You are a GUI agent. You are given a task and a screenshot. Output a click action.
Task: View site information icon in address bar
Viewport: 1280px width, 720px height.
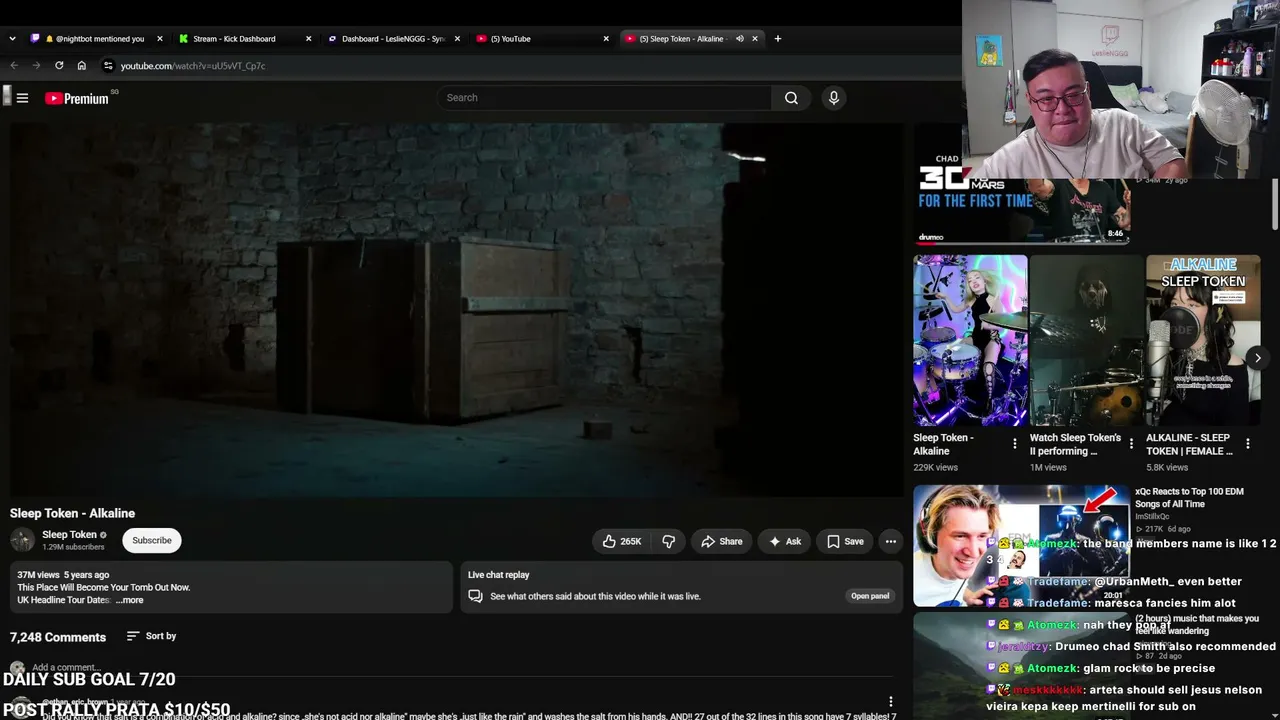point(108,66)
